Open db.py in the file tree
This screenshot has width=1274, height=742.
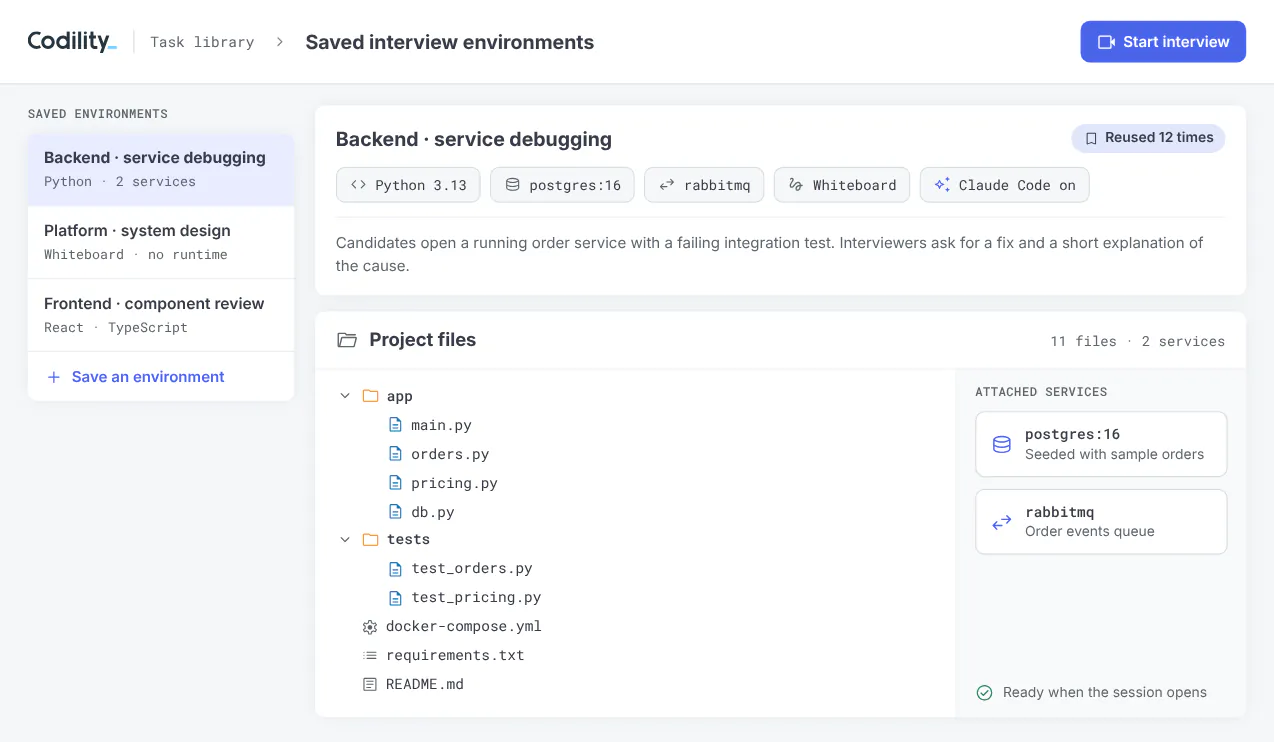pos(433,512)
